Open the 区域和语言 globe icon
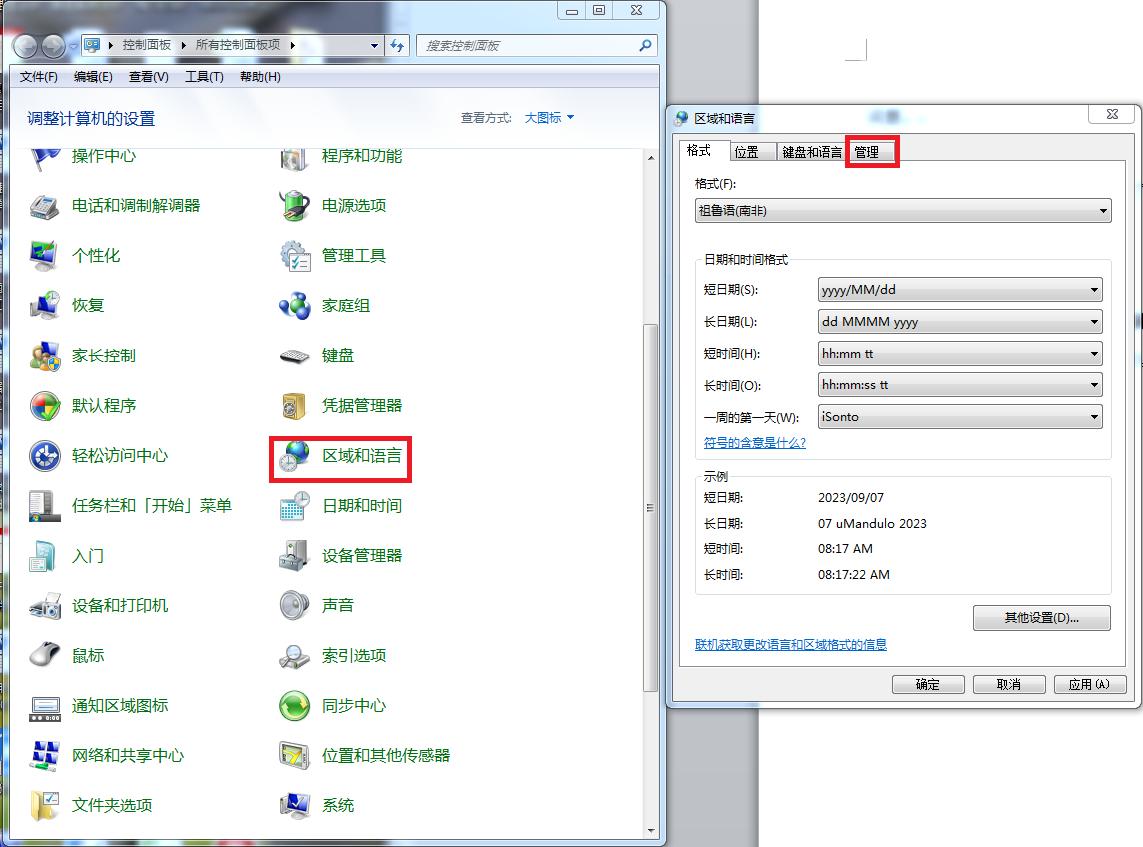The width and height of the screenshot is (1143, 847). pyautogui.click(x=294, y=456)
